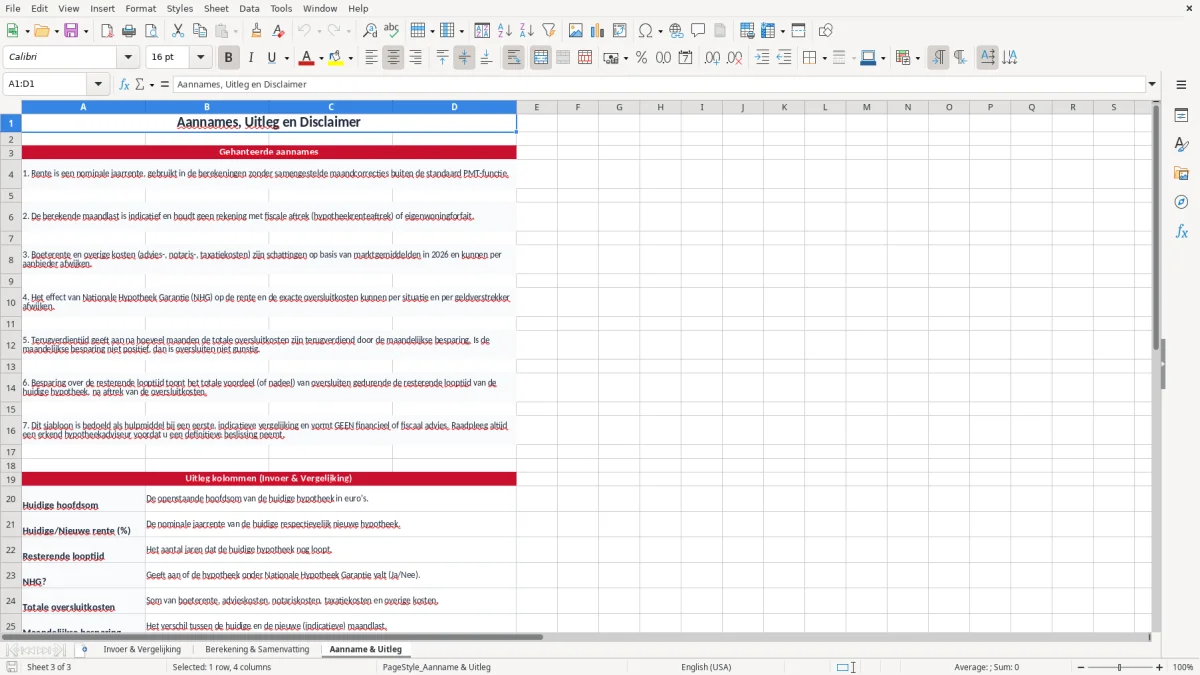
Task: Switch to Berekening & Samenvatting sheet tab
Action: tap(257, 650)
